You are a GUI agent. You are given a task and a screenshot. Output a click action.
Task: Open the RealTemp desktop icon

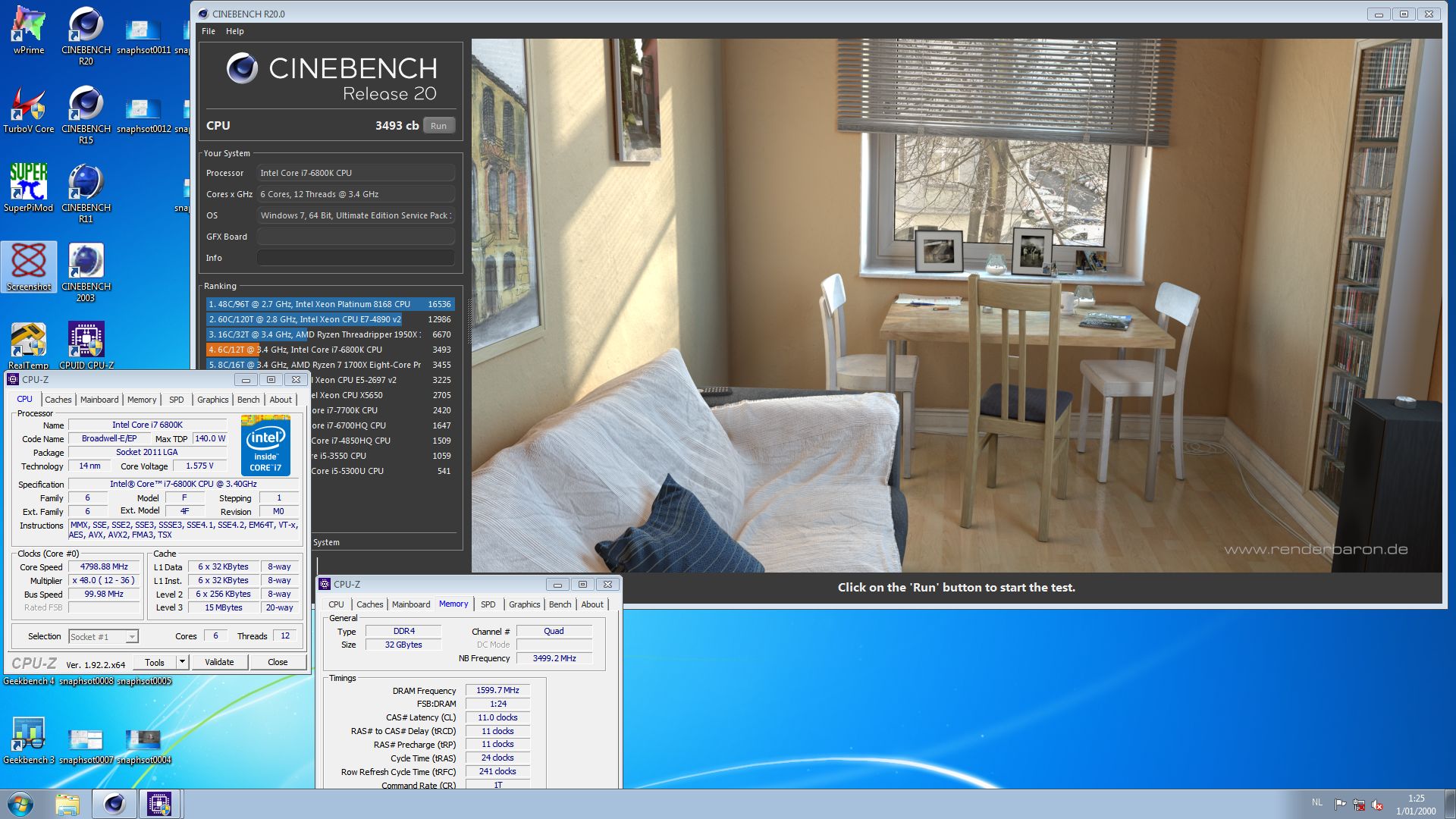(29, 346)
